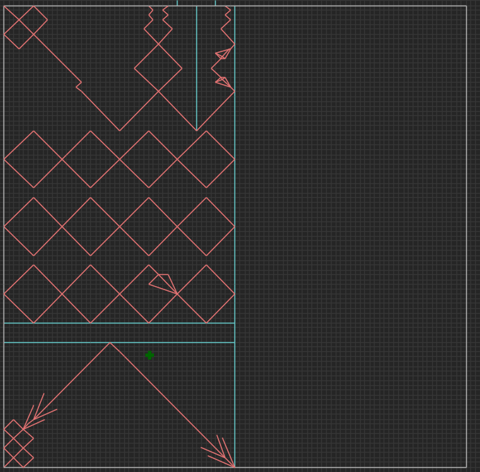The width and height of the screenshot is (480, 472).
Task: Select the small kite shape inside the diamond grid
Action: tap(163, 284)
